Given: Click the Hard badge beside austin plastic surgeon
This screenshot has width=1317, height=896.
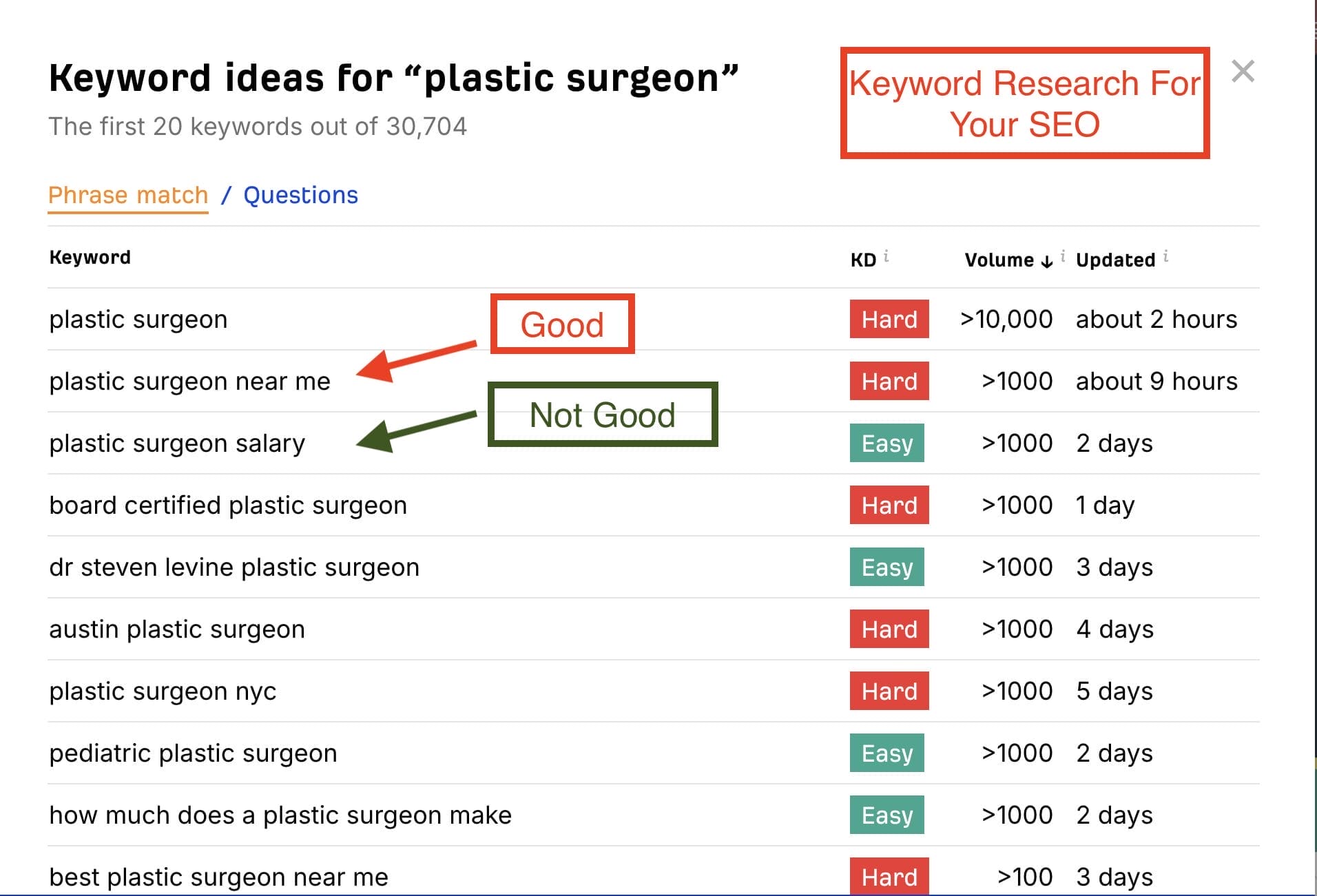Looking at the screenshot, I should (x=889, y=629).
